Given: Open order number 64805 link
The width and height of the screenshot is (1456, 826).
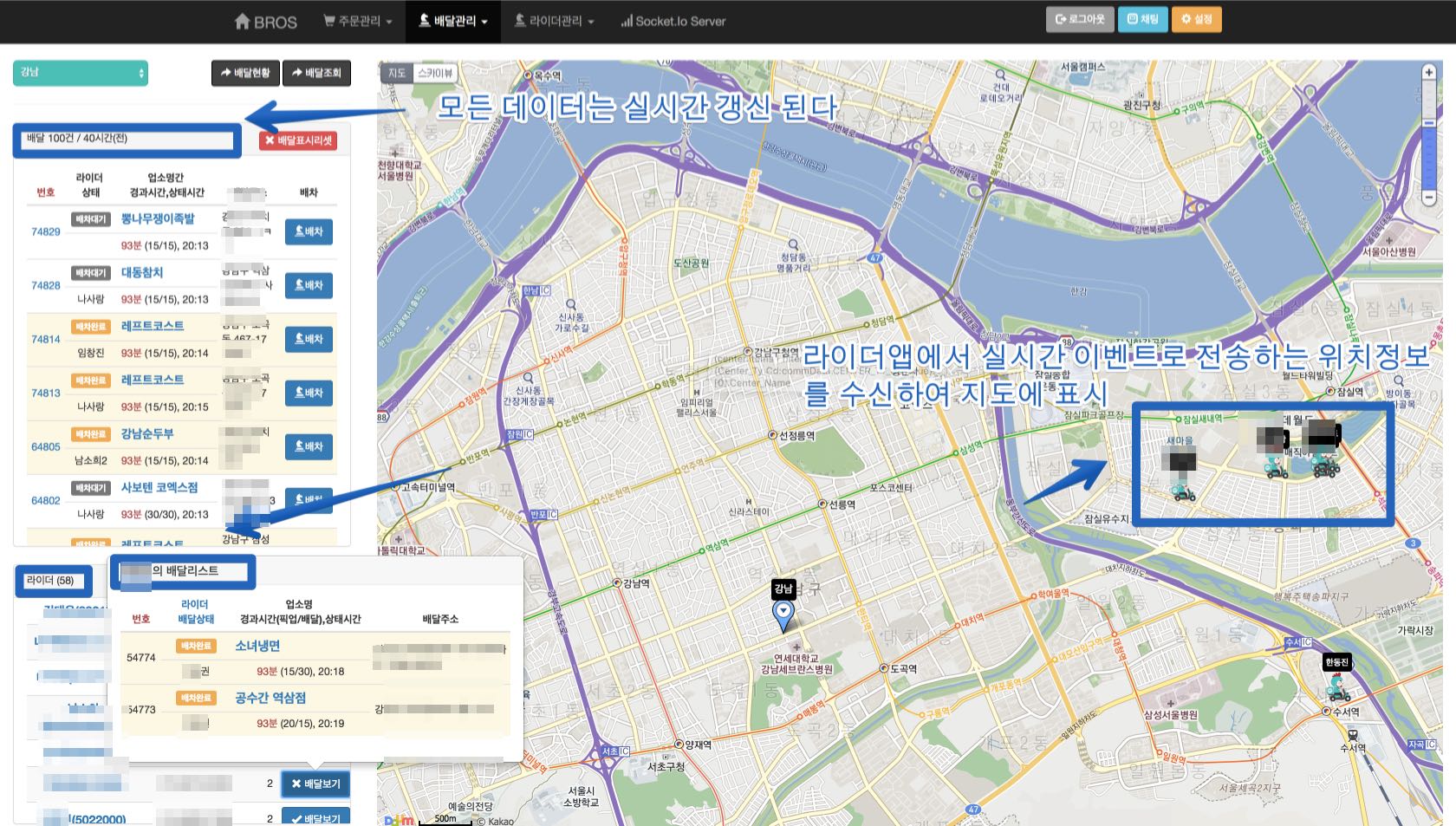Looking at the screenshot, I should click(46, 446).
